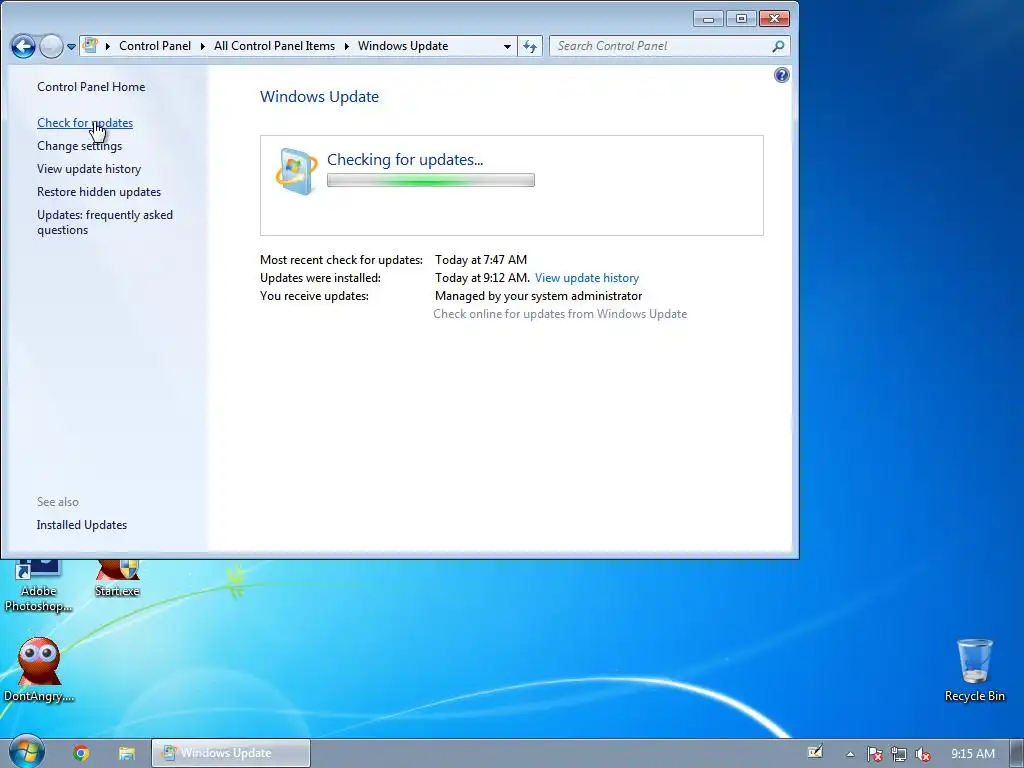Image resolution: width=1024 pixels, height=768 pixels.
Task: Click the Windows Update page heading
Action: (319, 97)
